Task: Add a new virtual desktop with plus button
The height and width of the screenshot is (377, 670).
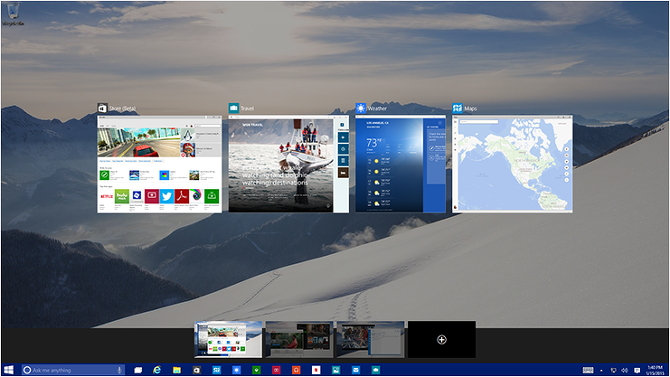Action: (x=442, y=339)
